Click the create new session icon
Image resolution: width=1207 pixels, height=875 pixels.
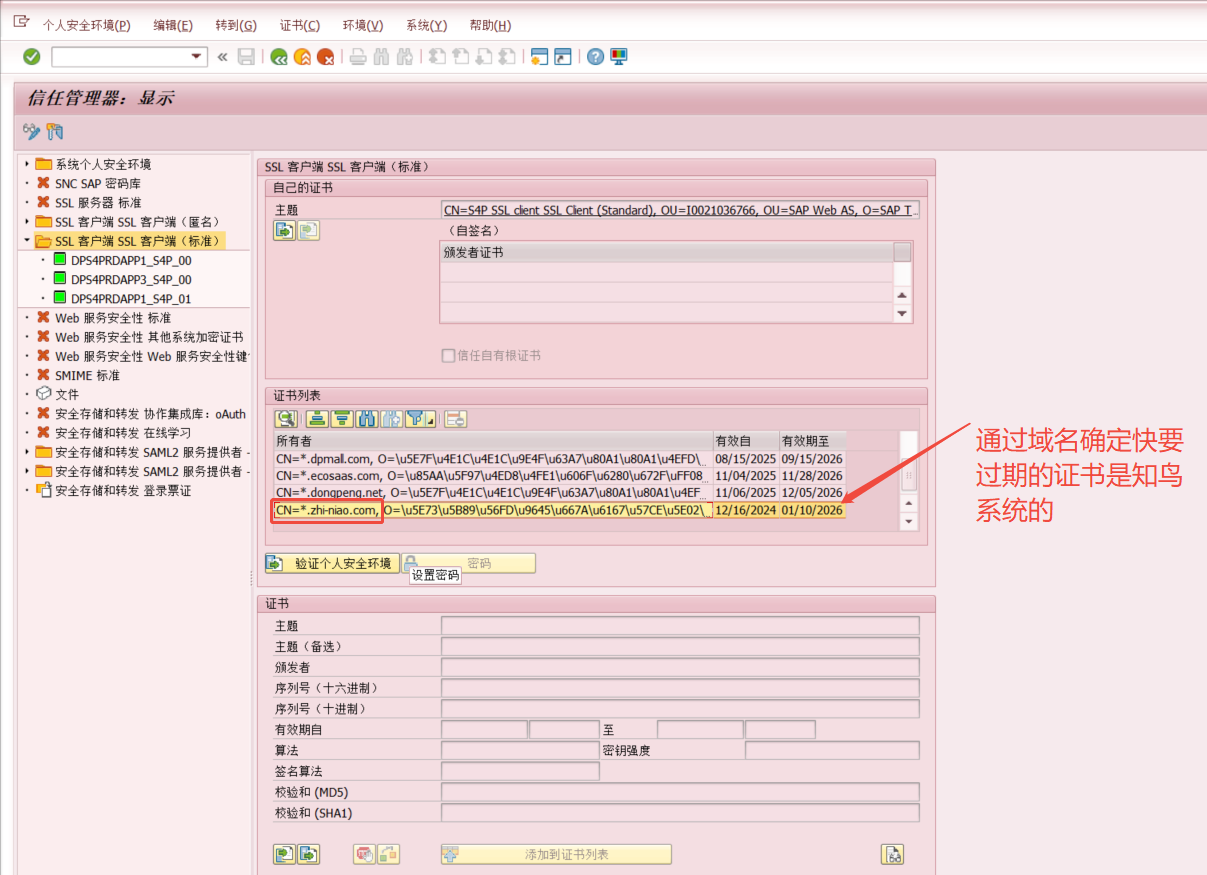(539, 57)
